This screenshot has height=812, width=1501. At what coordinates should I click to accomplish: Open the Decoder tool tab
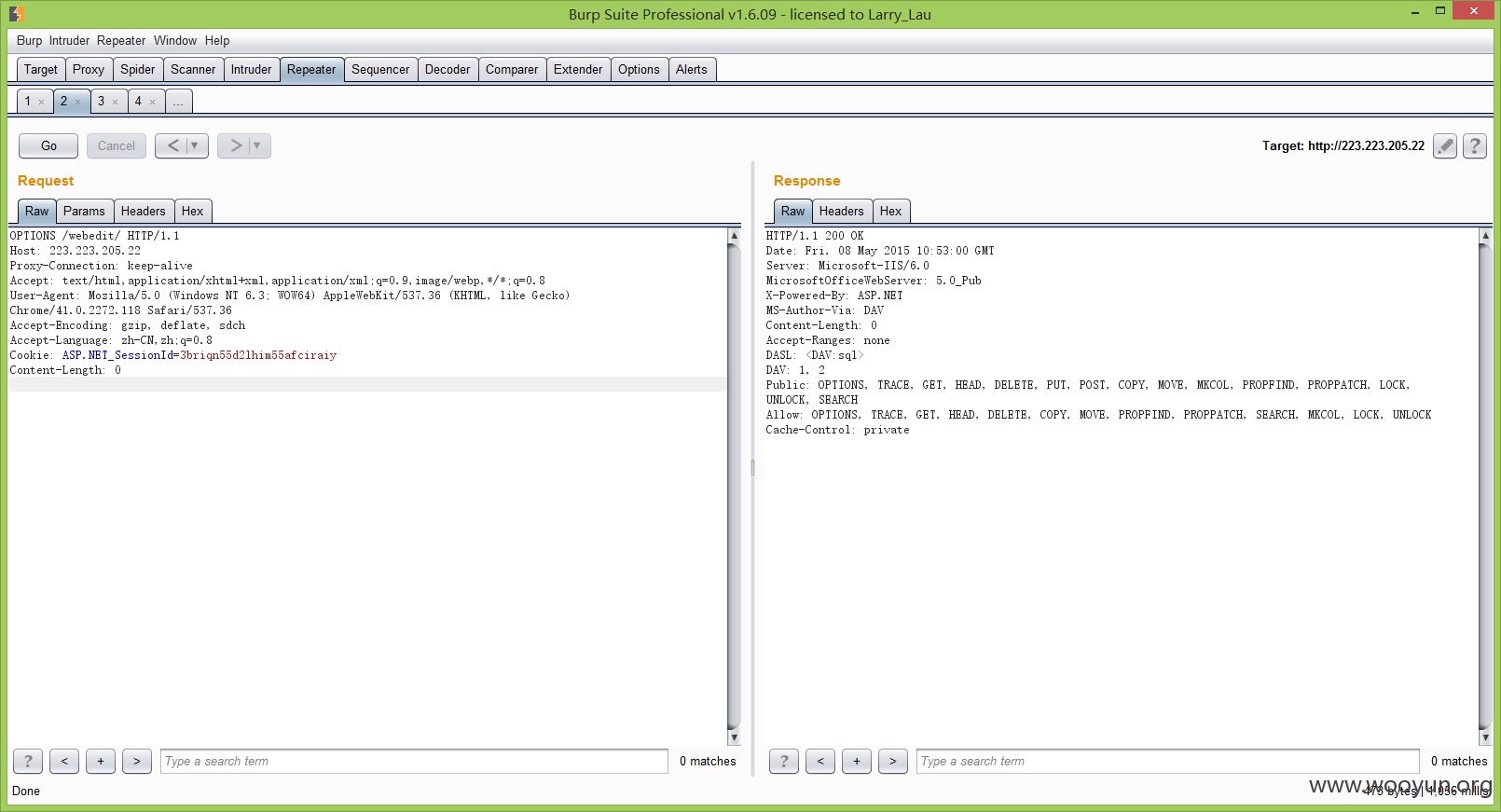[x=448, y=69]
